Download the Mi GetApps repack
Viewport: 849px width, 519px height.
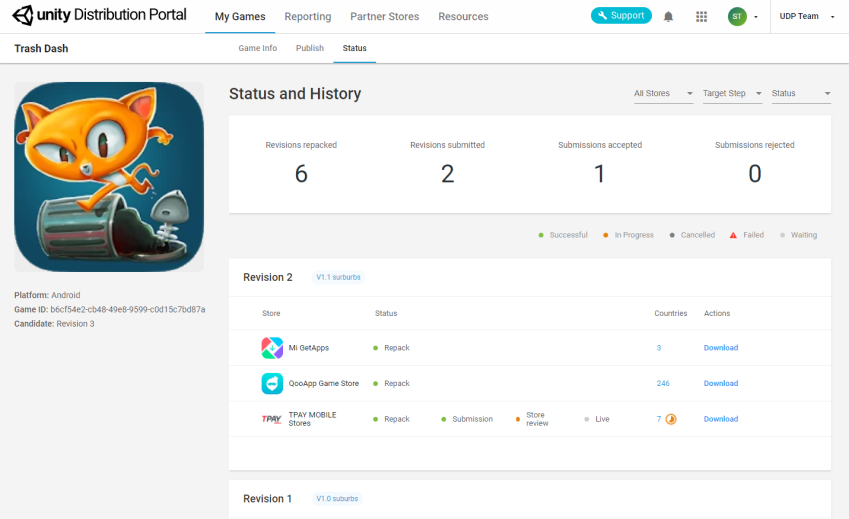coord(720,348)
